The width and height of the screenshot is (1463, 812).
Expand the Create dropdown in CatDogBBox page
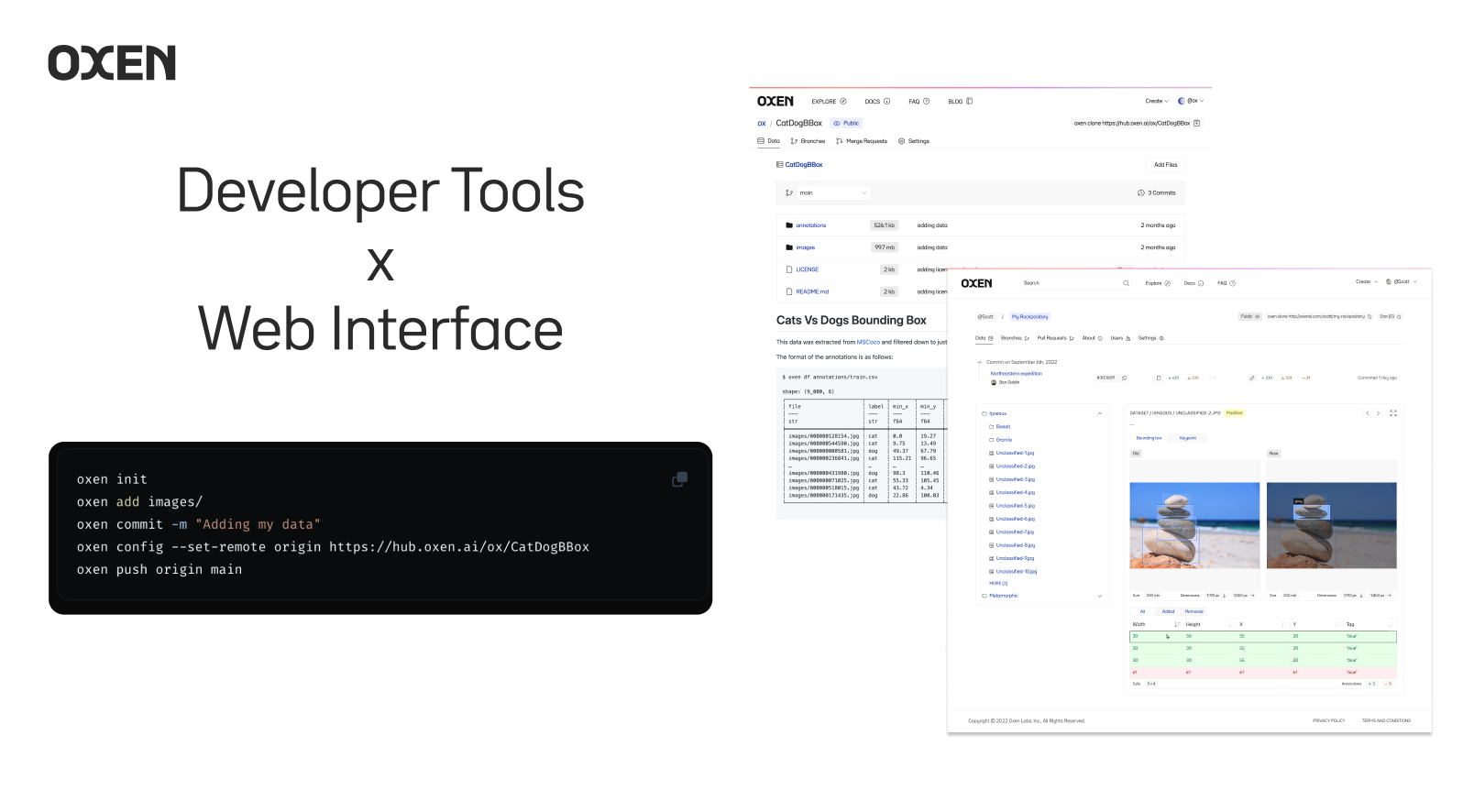1157,101
